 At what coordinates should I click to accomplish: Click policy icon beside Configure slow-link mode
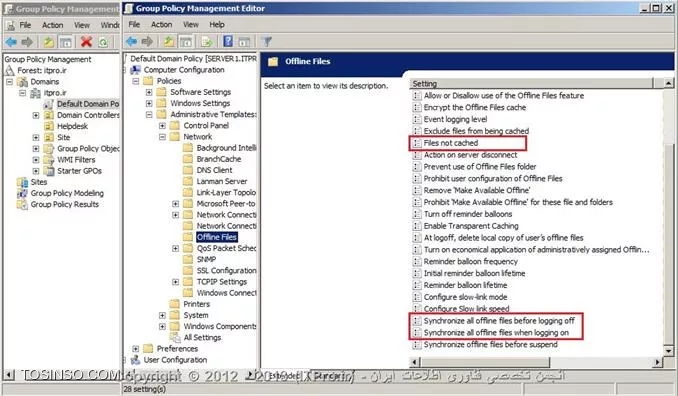(x=417, y=297)
